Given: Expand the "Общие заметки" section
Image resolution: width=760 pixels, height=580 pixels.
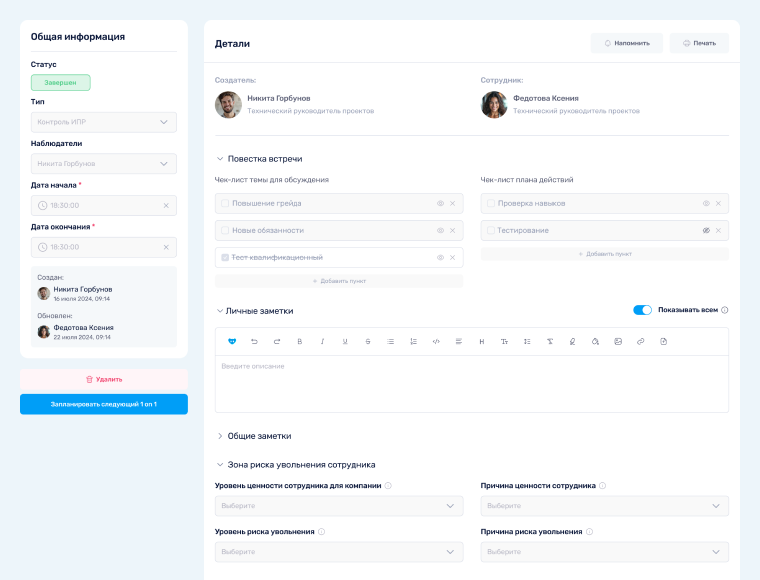Looking at the screenshot, I should [x=220, y=436].
